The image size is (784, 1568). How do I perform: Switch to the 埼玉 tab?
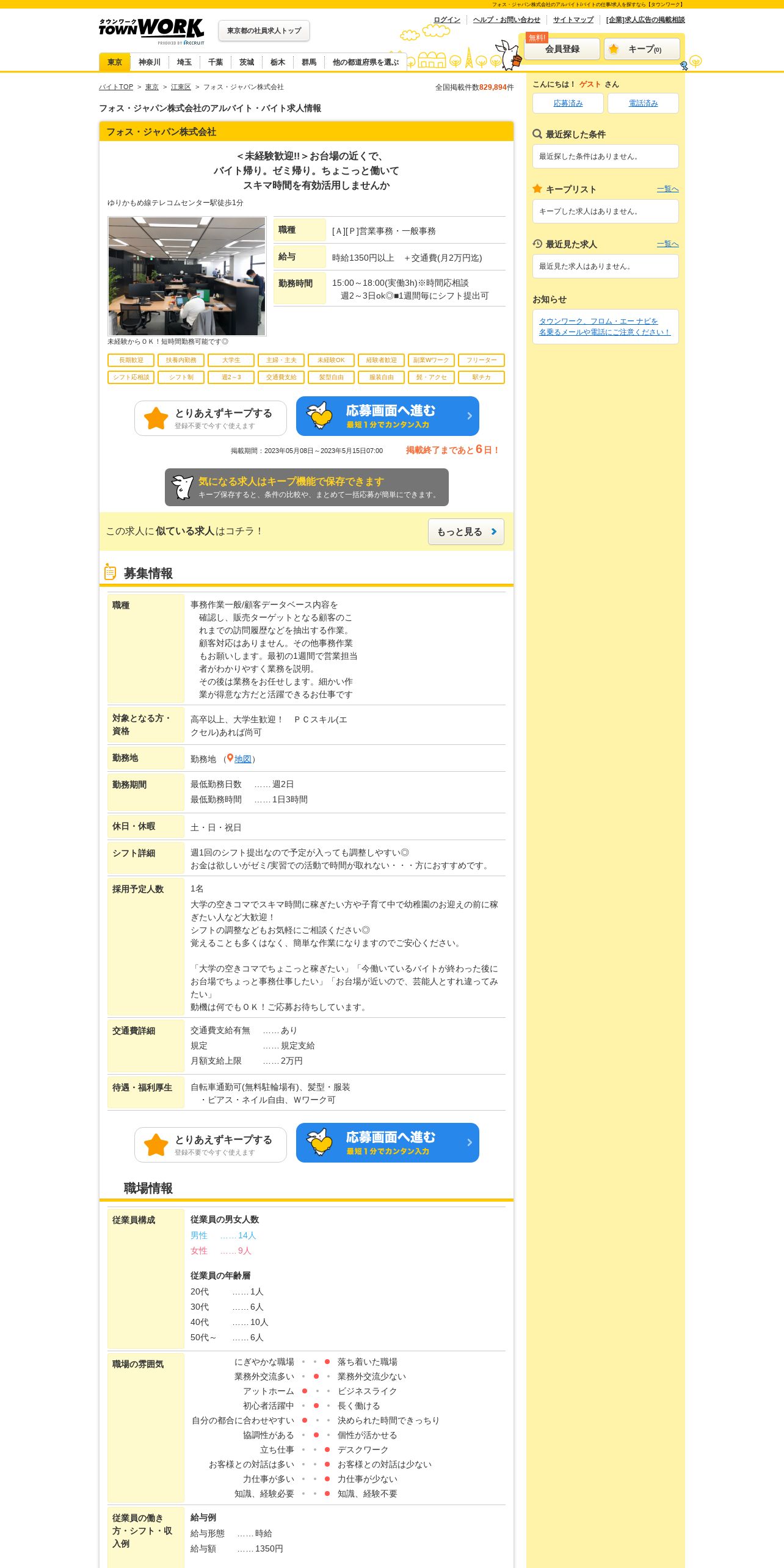click(x=184, y=62)
